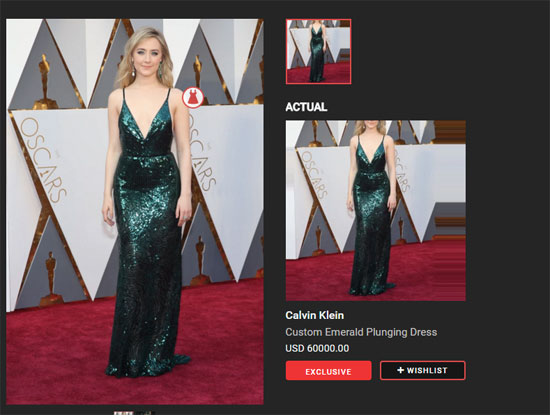The image size is (550, 415).
Task: Click the OSCARS logo in ACTUAL preview
Action: [x=315, y=174]
